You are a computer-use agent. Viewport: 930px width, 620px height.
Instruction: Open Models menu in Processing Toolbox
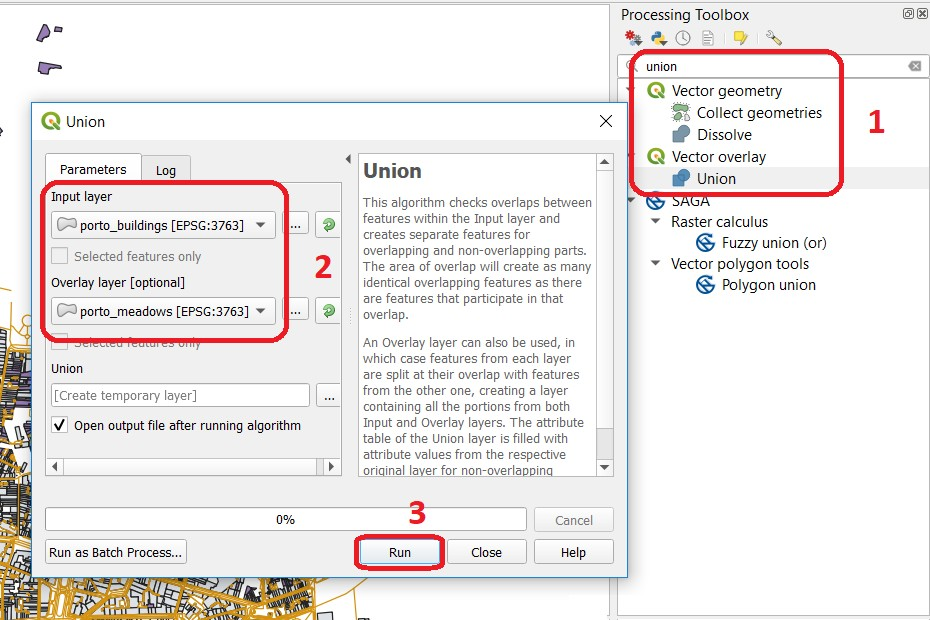point(633,39)
